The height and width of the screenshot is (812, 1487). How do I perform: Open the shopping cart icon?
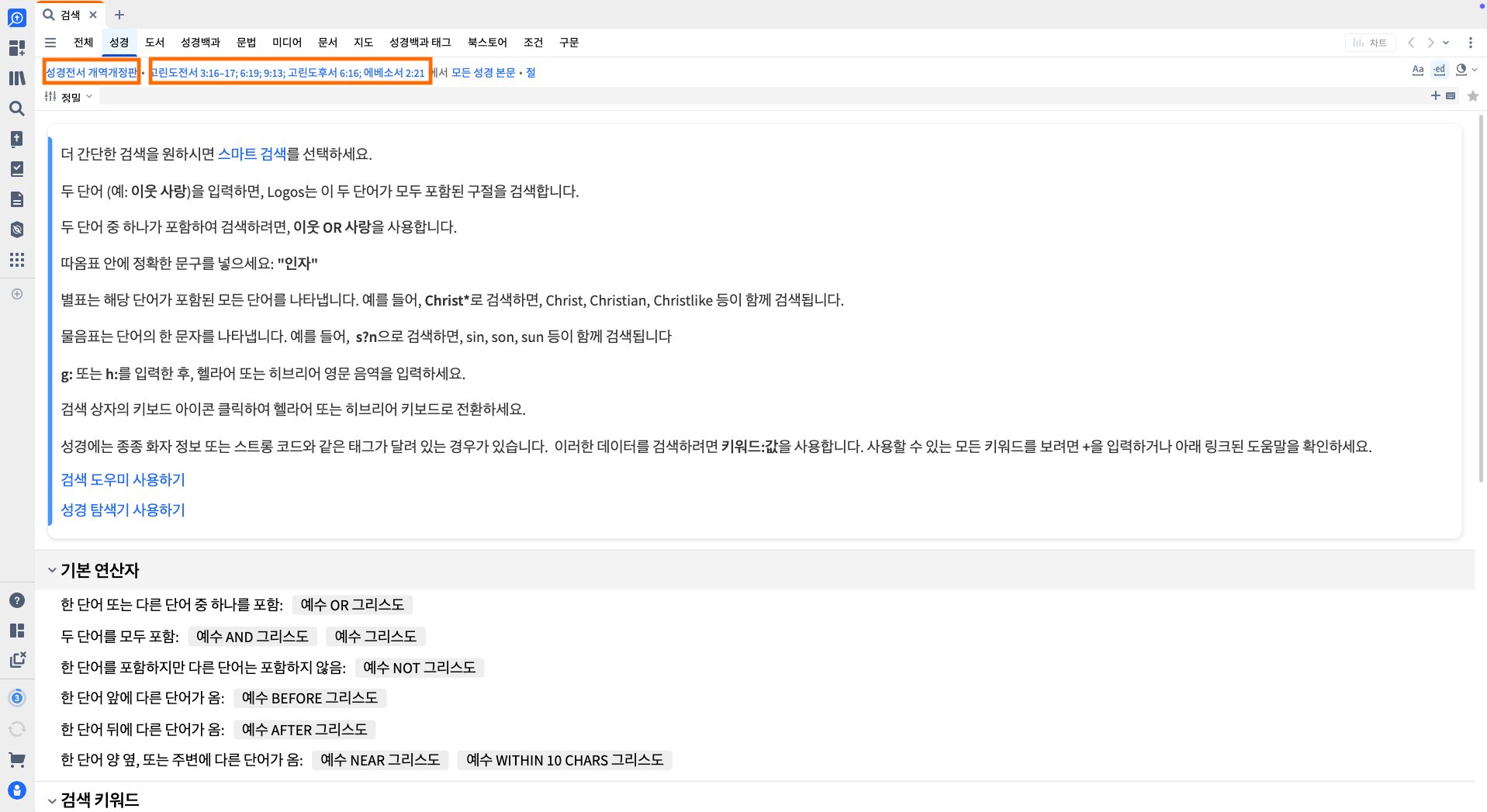pyautogui.click(x=17, y=758)
